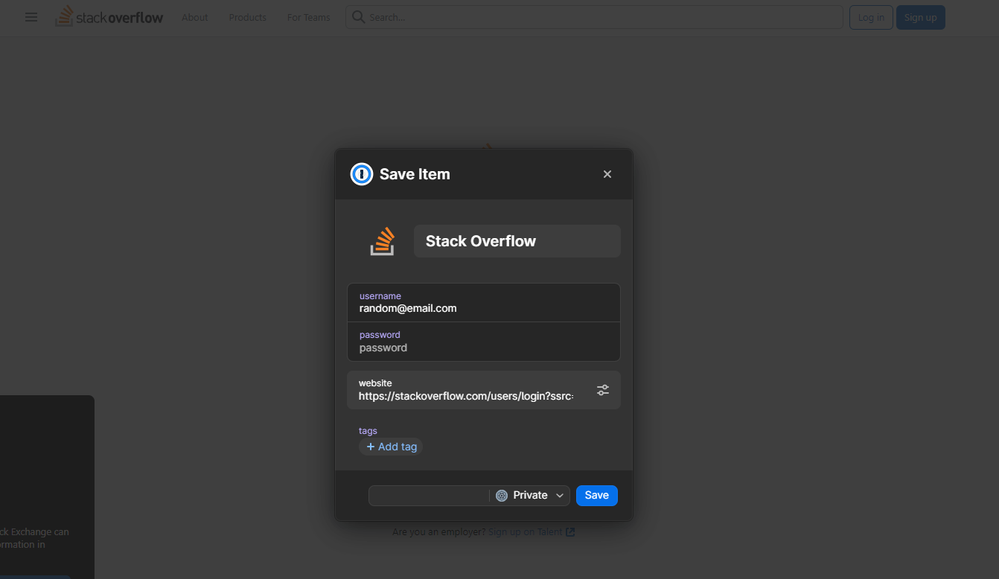Open the hamburger menu in the header
Image resolution: width=999 pixels, height=579 pixels.
(x=31, y=17)
